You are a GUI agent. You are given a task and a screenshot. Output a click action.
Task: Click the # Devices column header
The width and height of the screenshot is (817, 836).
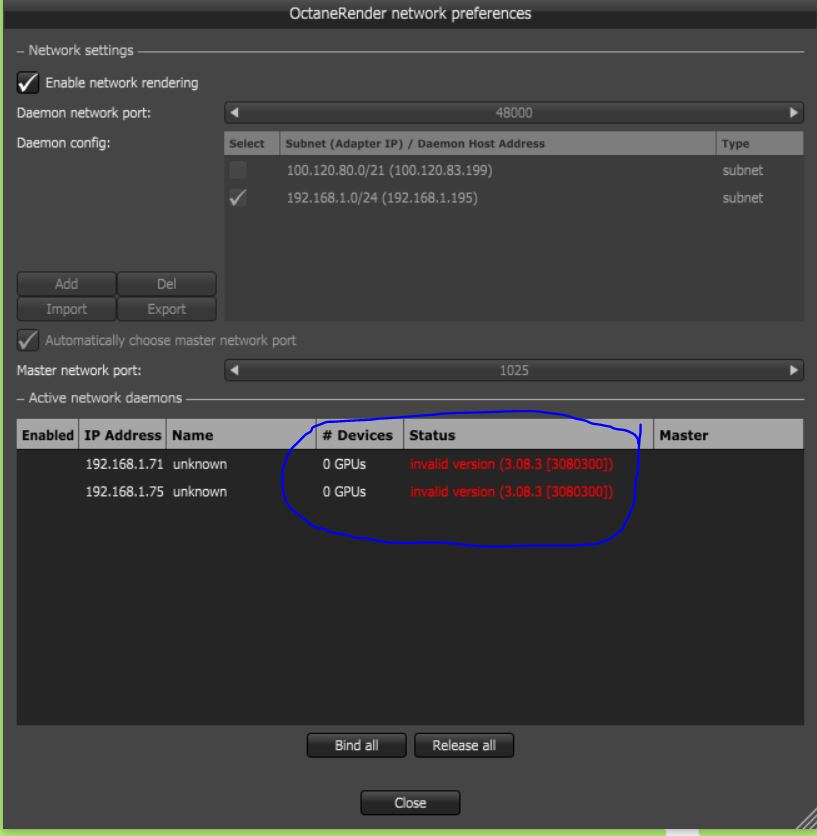click(360, 435)
